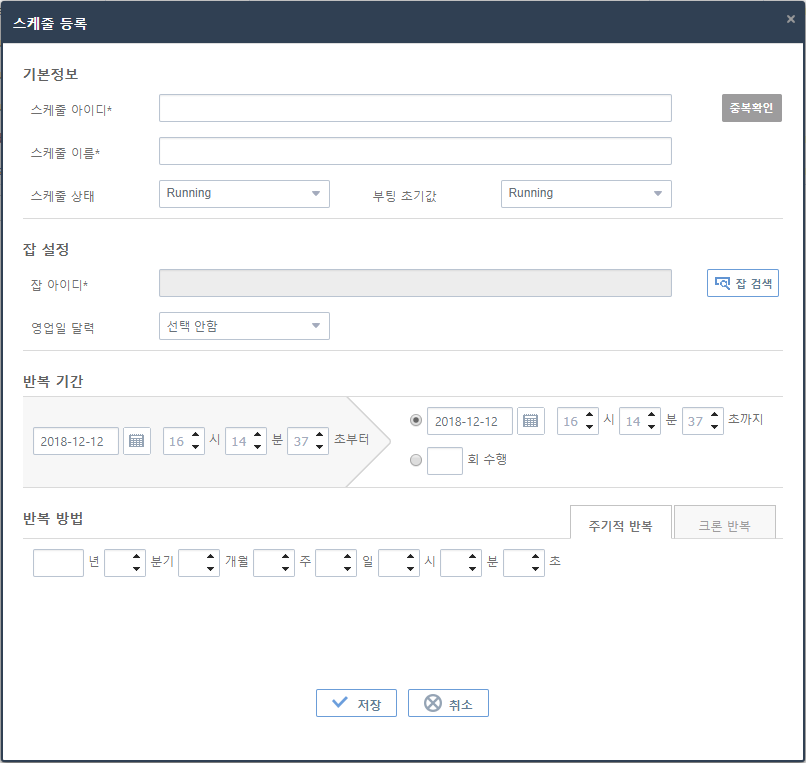Click the 잡 검색 job search button
The width and height of the screenshot is (806, 763).
743,283
